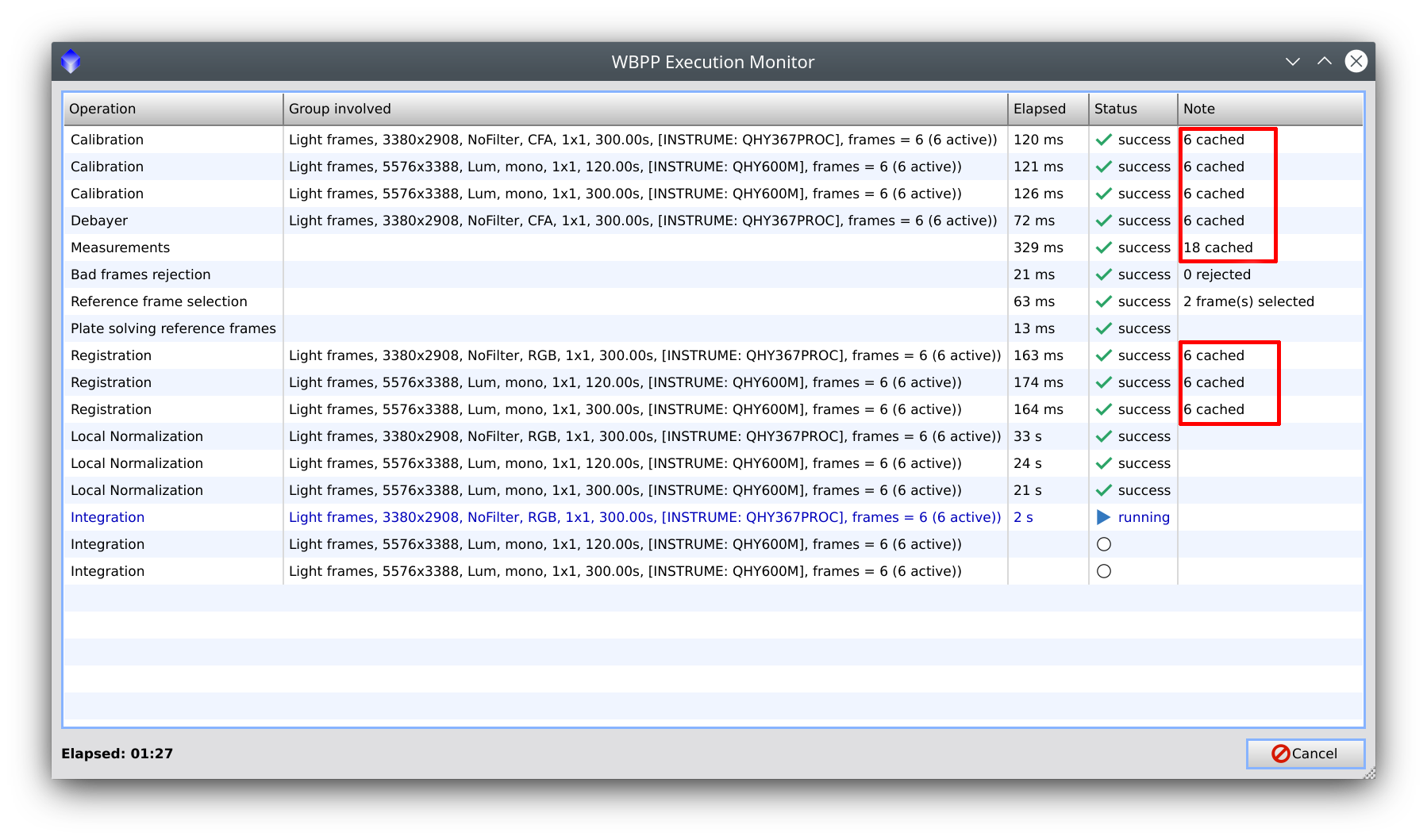Image resolution: width=1427 pixels, height=840 pixels.
Task: Click the success checkmark on Debayer row
Action: [x=1104, y=221]
